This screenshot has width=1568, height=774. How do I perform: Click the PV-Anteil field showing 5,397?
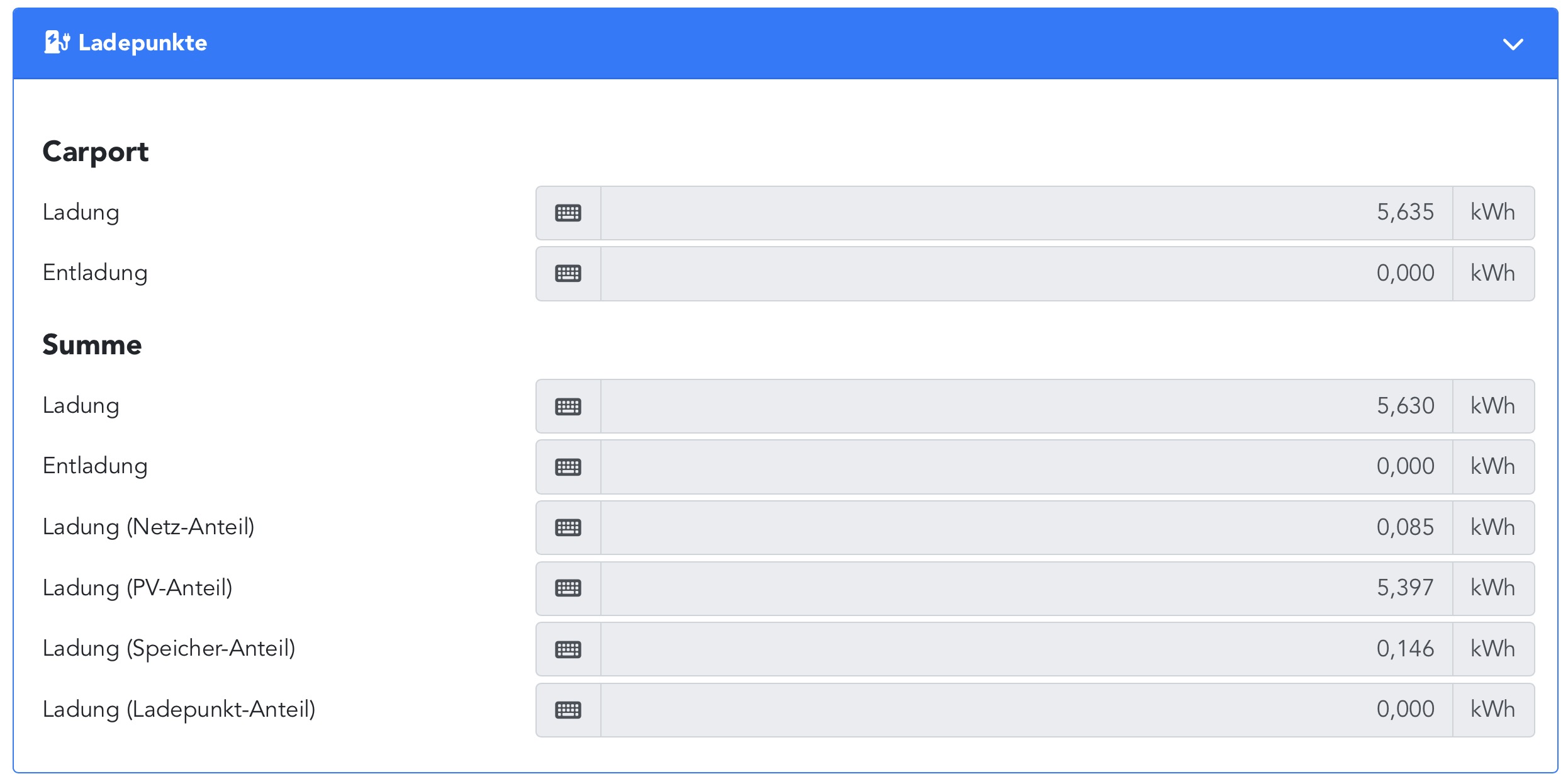point(1026,588)
